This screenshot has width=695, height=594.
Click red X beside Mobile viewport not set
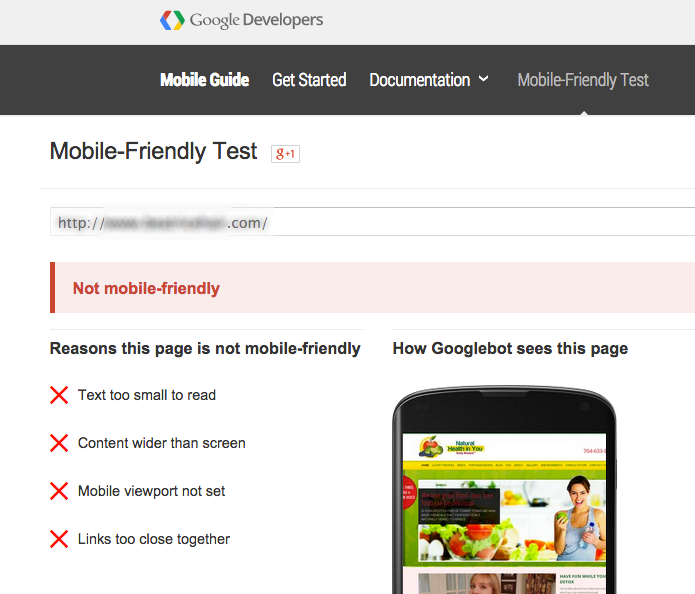59,491
